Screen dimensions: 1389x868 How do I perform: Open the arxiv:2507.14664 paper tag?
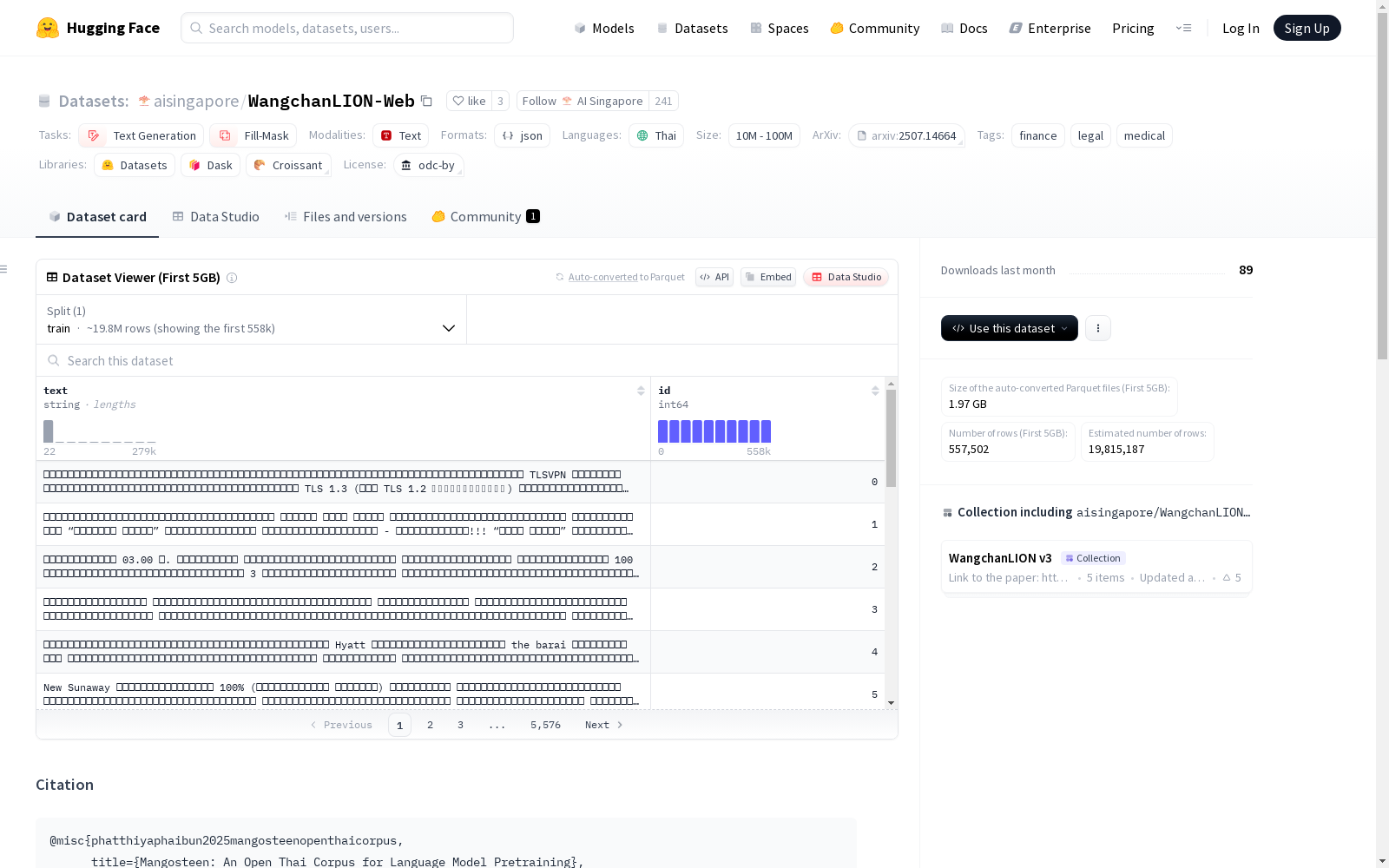click(906, 135)
